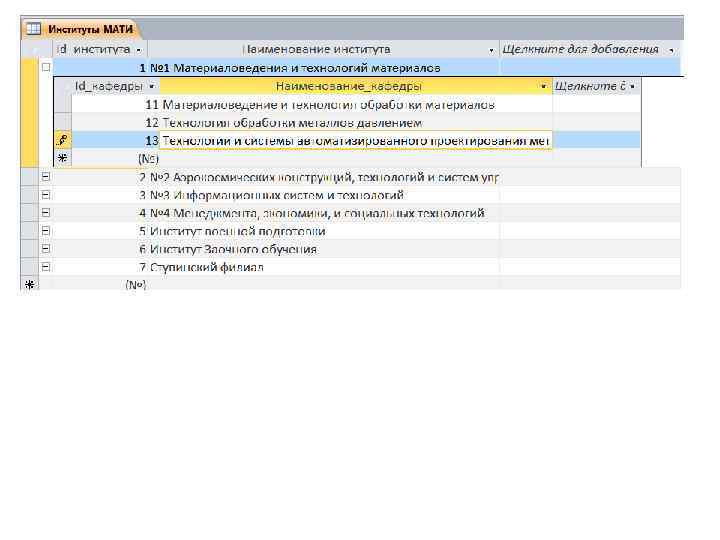Click Id_кафедры cell with value 12
The width and height of the screenshot is (720, 540).
tap(115, 123)
